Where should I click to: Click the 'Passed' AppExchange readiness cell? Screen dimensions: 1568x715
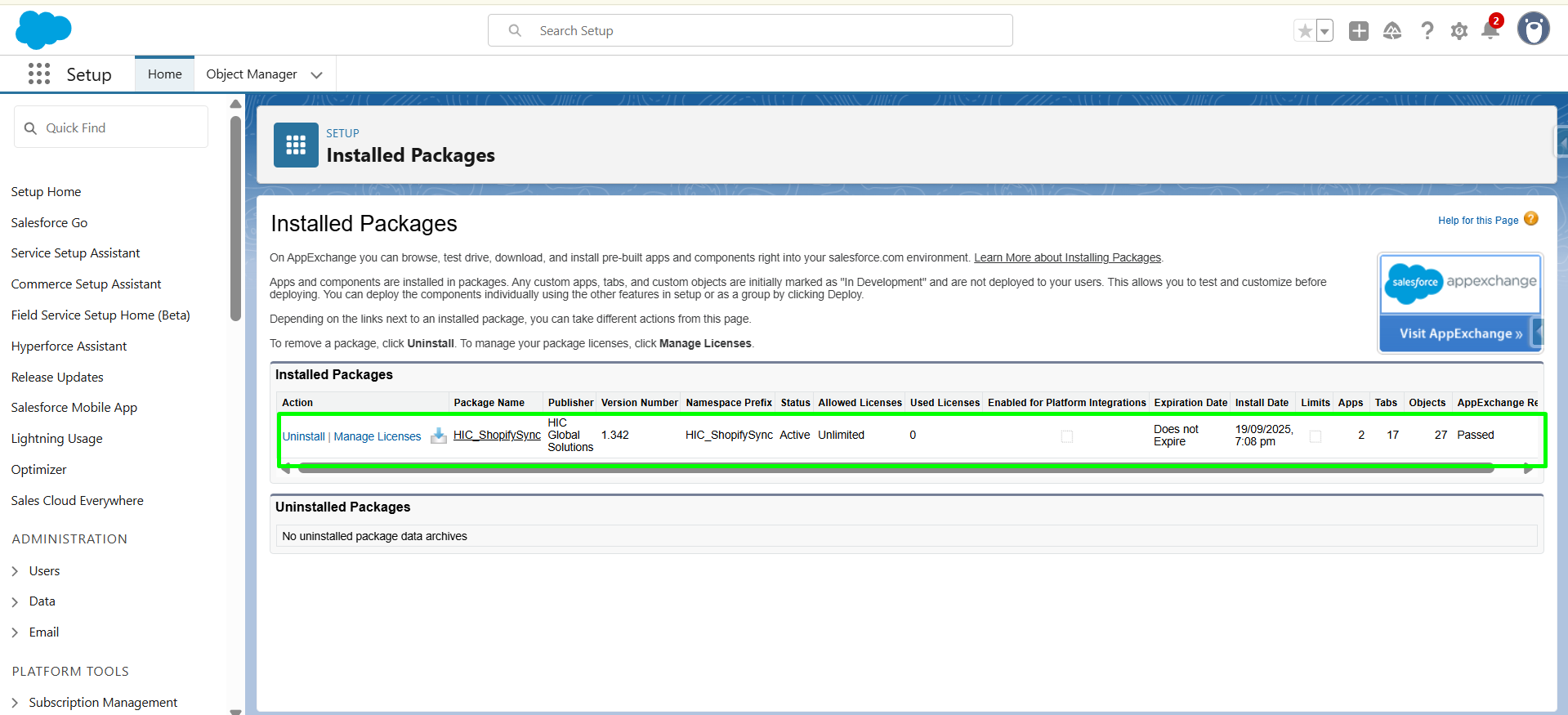point(1475,435)
